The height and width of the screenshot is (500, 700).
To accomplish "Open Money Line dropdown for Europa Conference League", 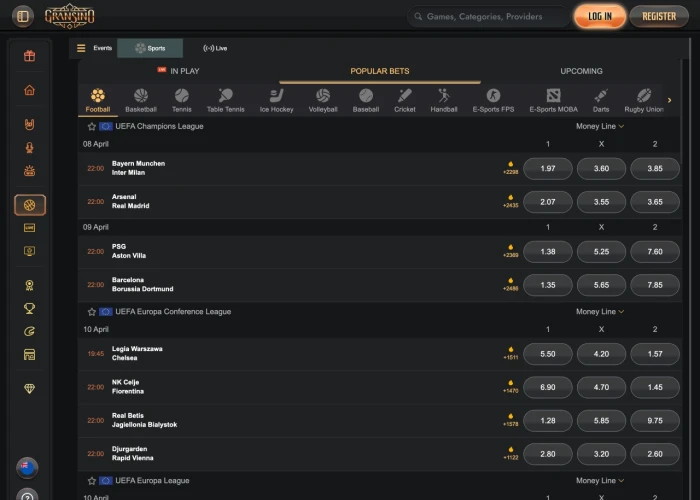I will pos(600,312).
